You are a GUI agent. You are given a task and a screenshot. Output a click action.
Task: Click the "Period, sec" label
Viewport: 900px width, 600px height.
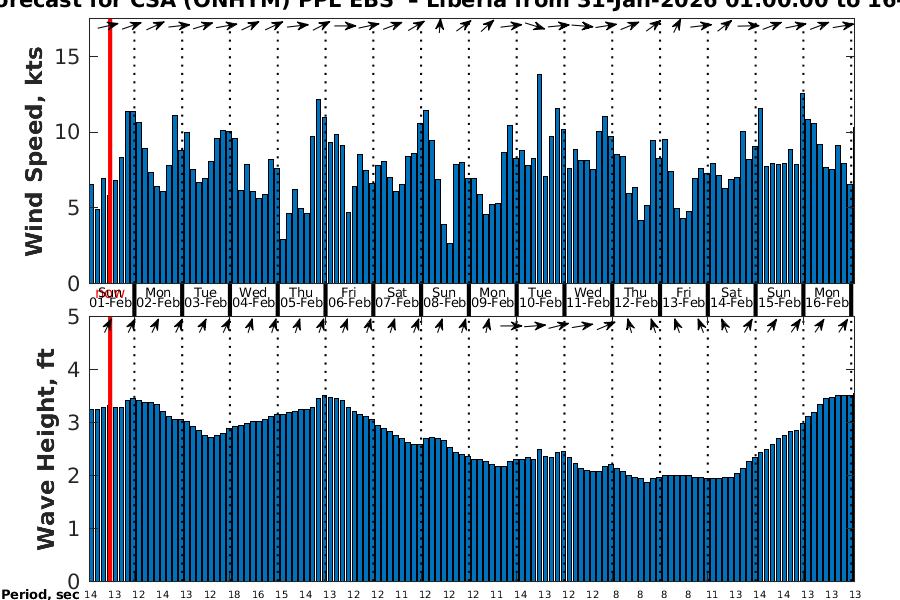pos(40,595)
